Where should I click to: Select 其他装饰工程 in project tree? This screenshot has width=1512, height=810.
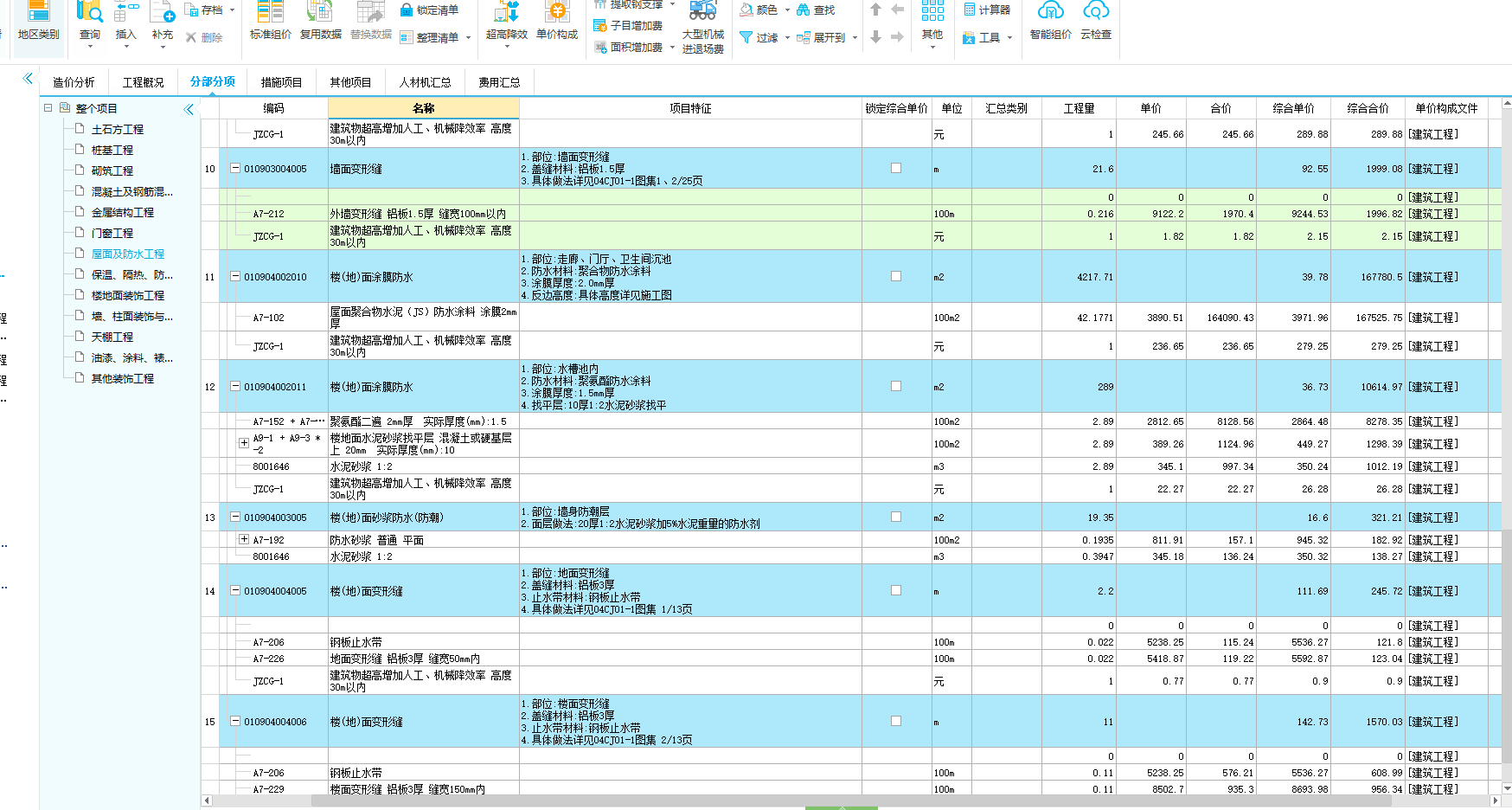click(123, 378)
